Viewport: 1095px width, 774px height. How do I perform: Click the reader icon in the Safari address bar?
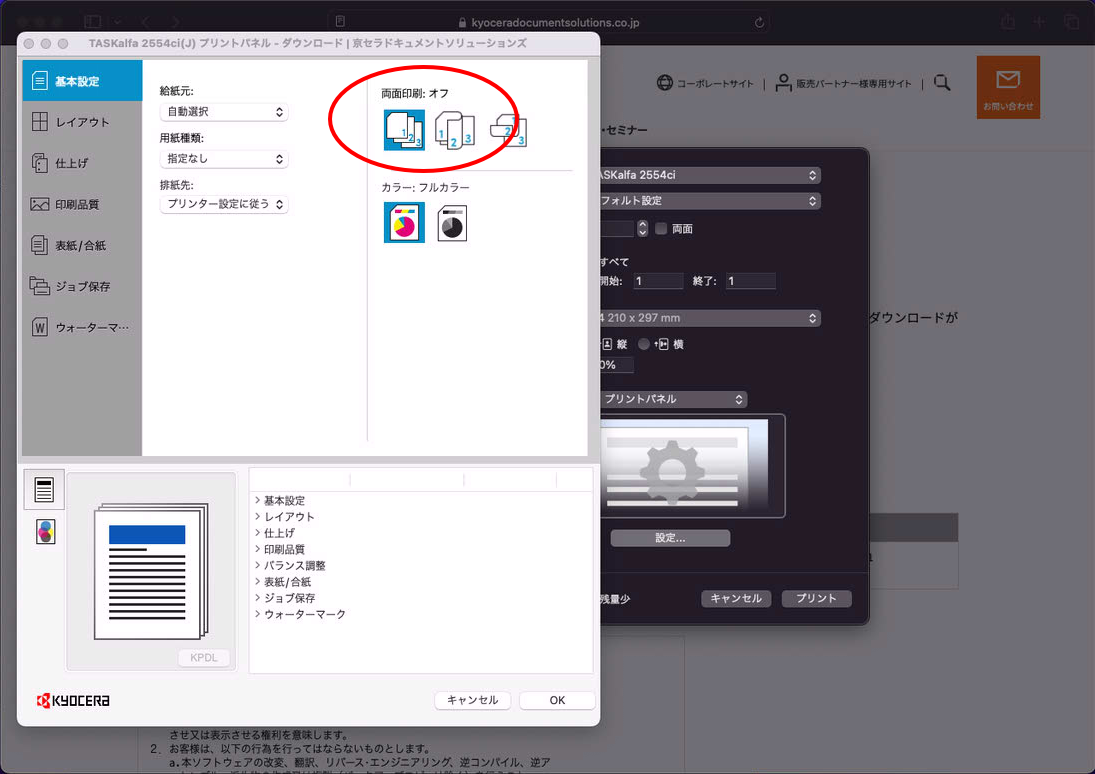(340, 22)
